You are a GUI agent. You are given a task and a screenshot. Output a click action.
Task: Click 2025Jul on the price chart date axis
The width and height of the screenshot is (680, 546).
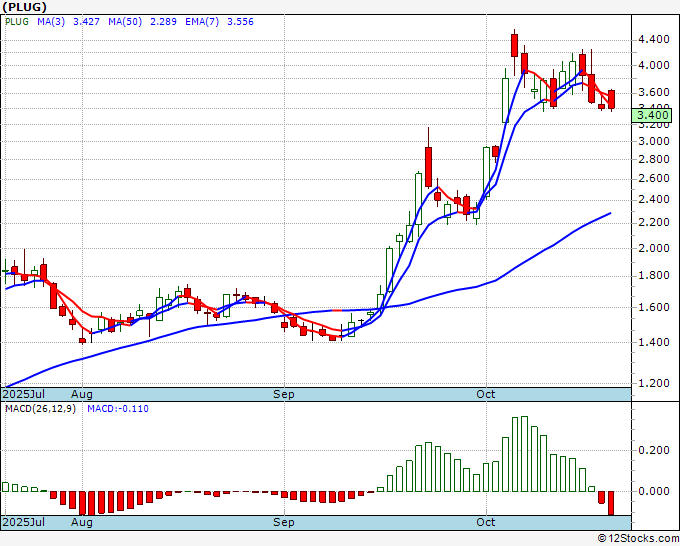pyautogui.click(x=24, y=394)
